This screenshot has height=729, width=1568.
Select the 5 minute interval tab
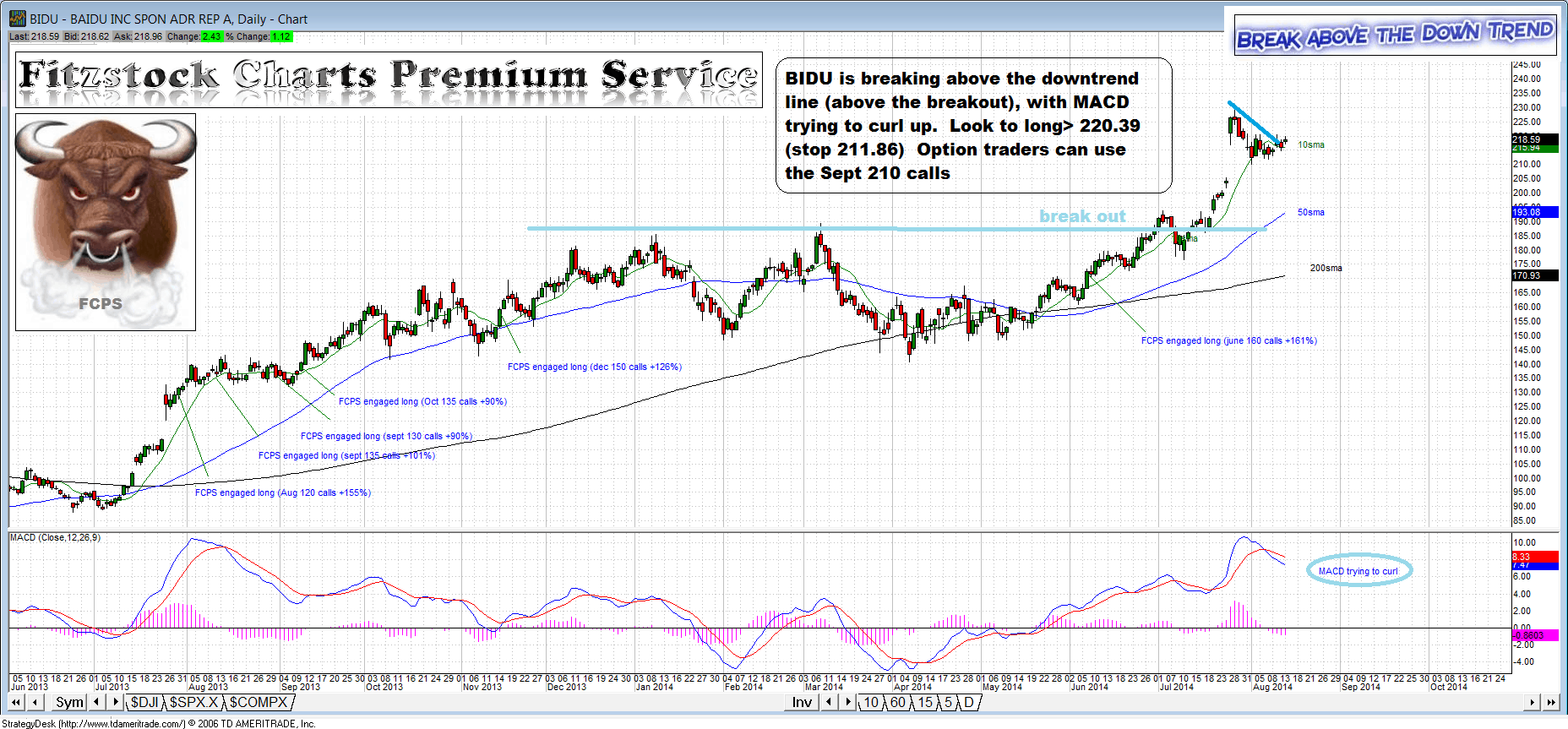[x=948, y=702]
